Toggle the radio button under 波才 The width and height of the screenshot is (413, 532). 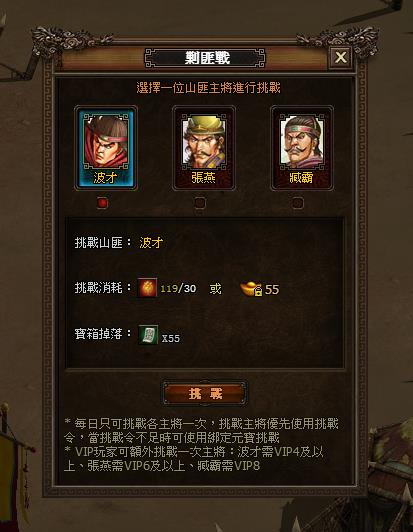click(x=102, y=203)
